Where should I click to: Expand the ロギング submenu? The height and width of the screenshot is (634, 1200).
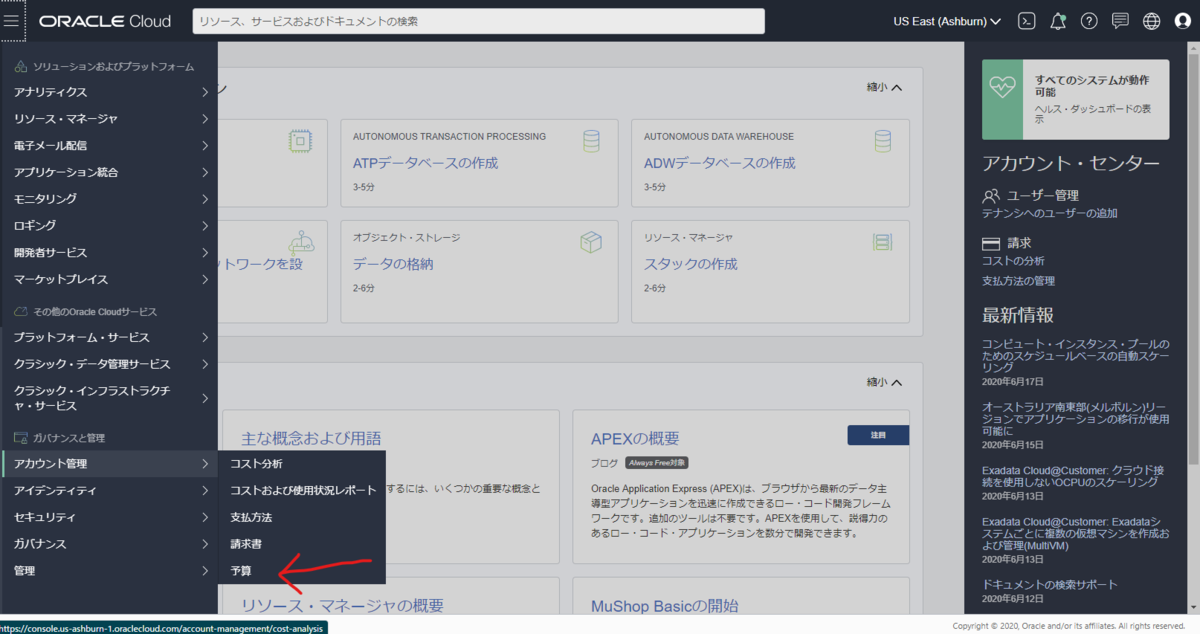click(x=108, y=226)
